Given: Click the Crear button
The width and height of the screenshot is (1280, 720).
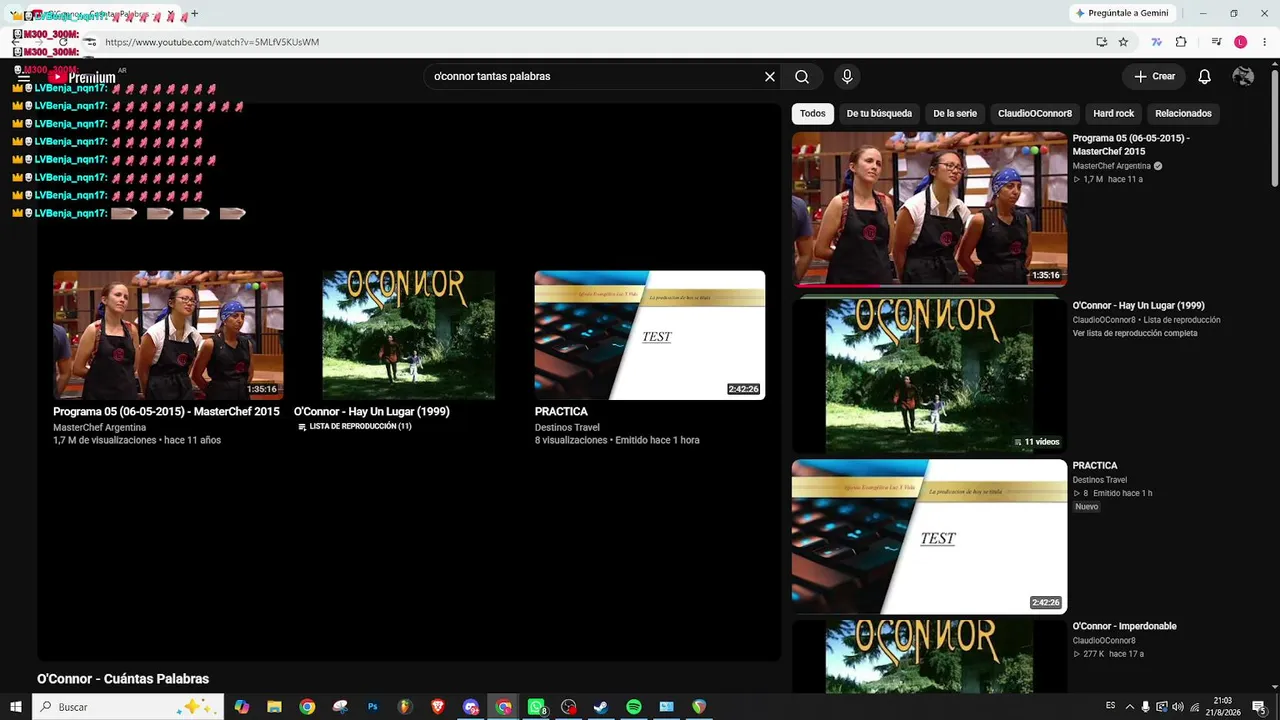Looking at the screenshot, I should pos(1154,77).
